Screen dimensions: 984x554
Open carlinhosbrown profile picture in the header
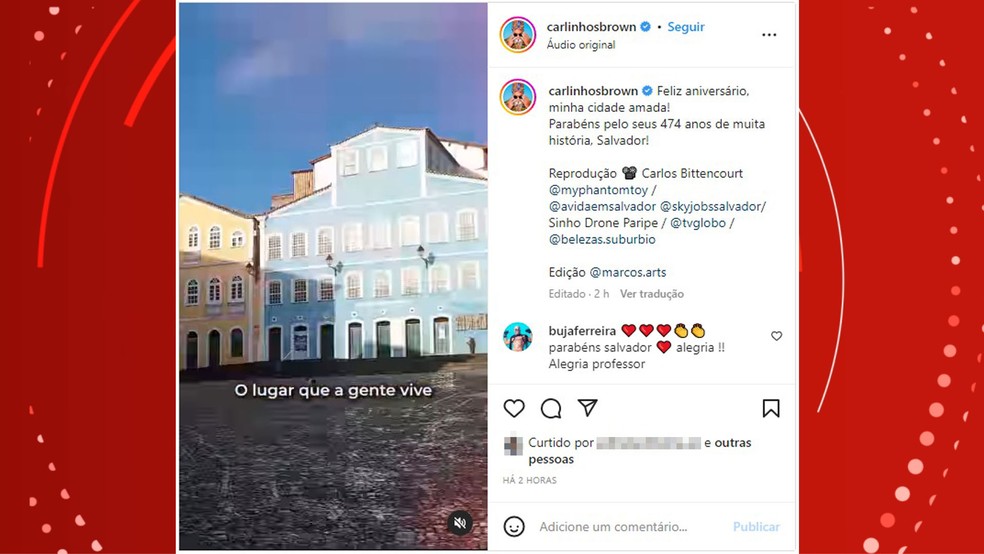coord(518,35)
